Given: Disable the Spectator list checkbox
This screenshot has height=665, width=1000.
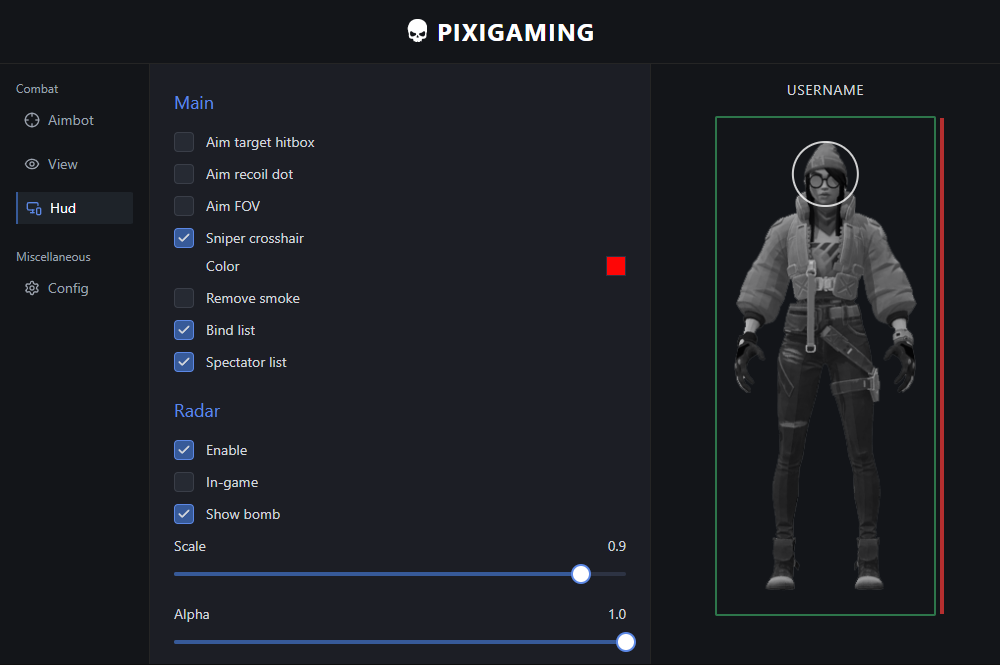Looking at the screenshot, I should [184, 362].
